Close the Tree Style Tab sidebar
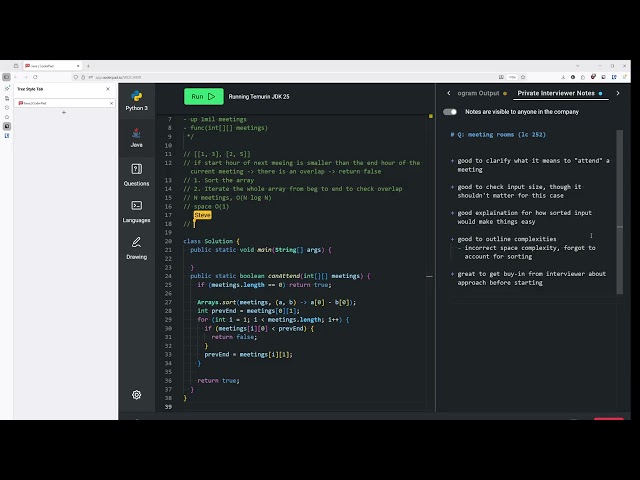 click(109, 90)
